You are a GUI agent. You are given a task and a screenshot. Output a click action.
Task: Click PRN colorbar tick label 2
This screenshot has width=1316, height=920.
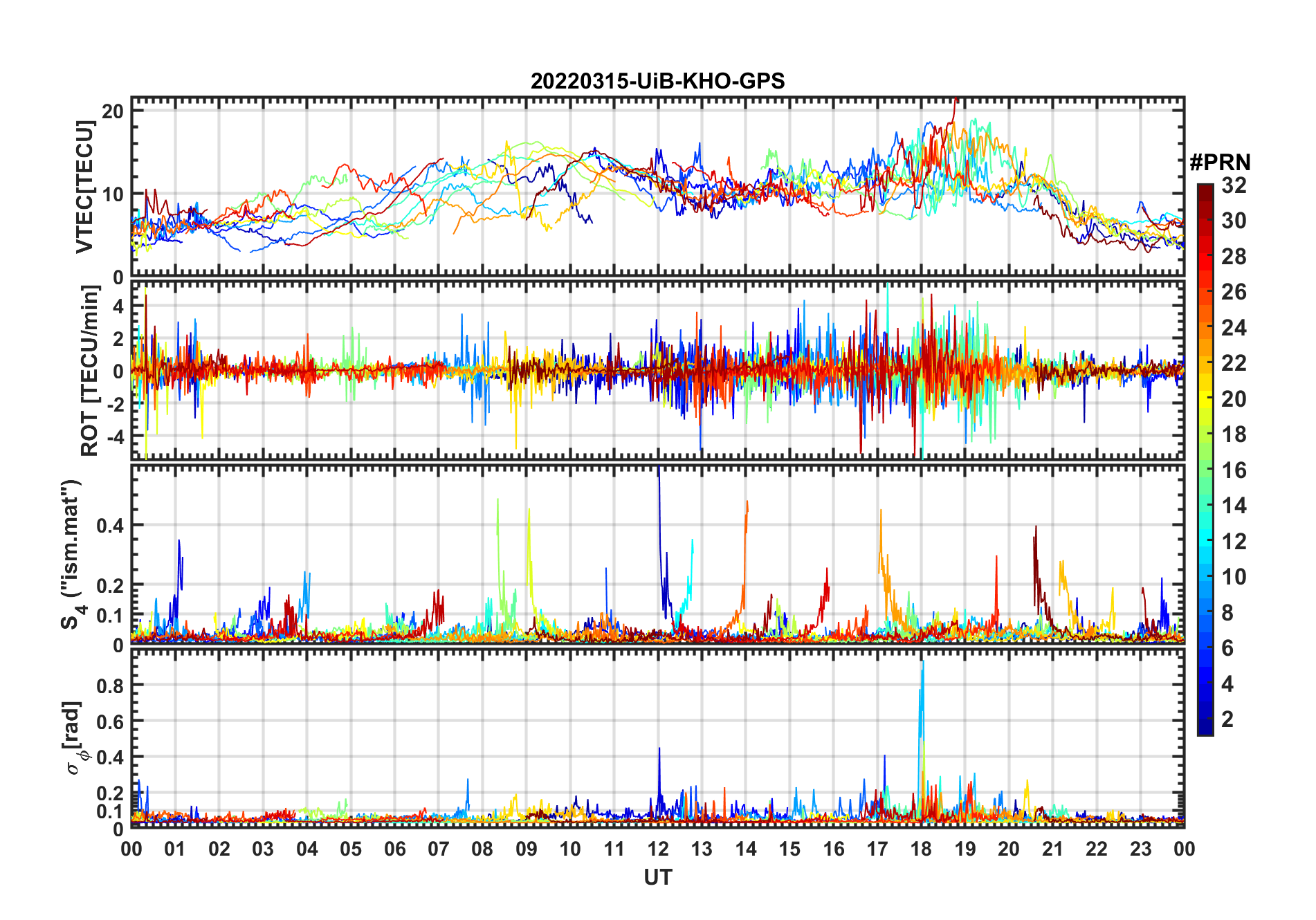click(x=1227, y=719)
